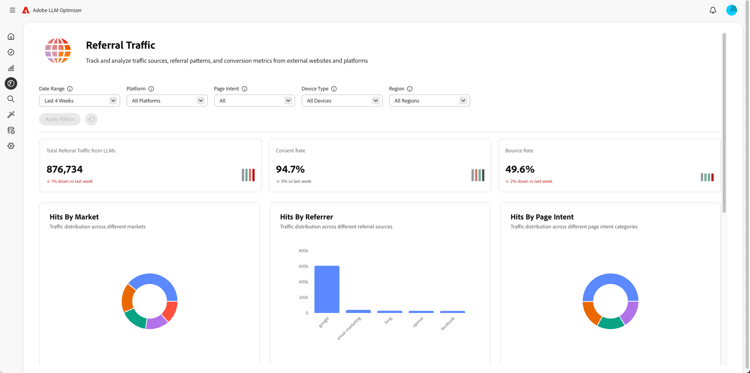Image resolution: width=750 pixels, height=373 pixels.
Task: Click the '0% vs last week' text
Action: click(296, 182)
